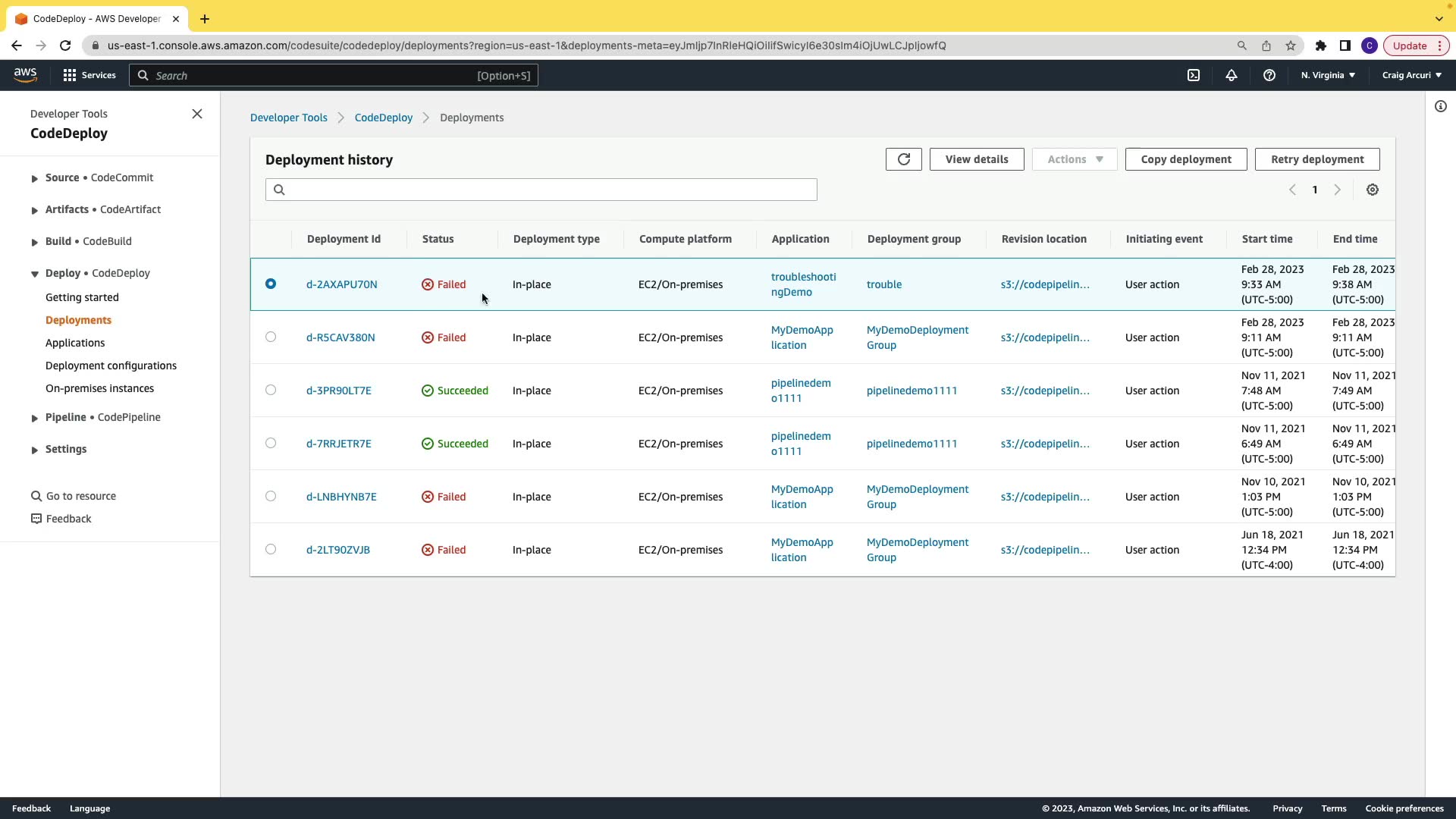Open the N. Virginia region dropdown
Viewport: 1456px width, 819px height.
(x=1327, y=75)
